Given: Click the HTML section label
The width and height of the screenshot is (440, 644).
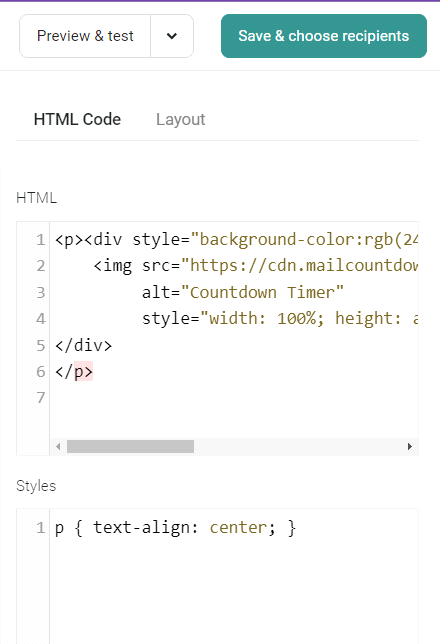Looking at the screenshot, I should (36, 198).
